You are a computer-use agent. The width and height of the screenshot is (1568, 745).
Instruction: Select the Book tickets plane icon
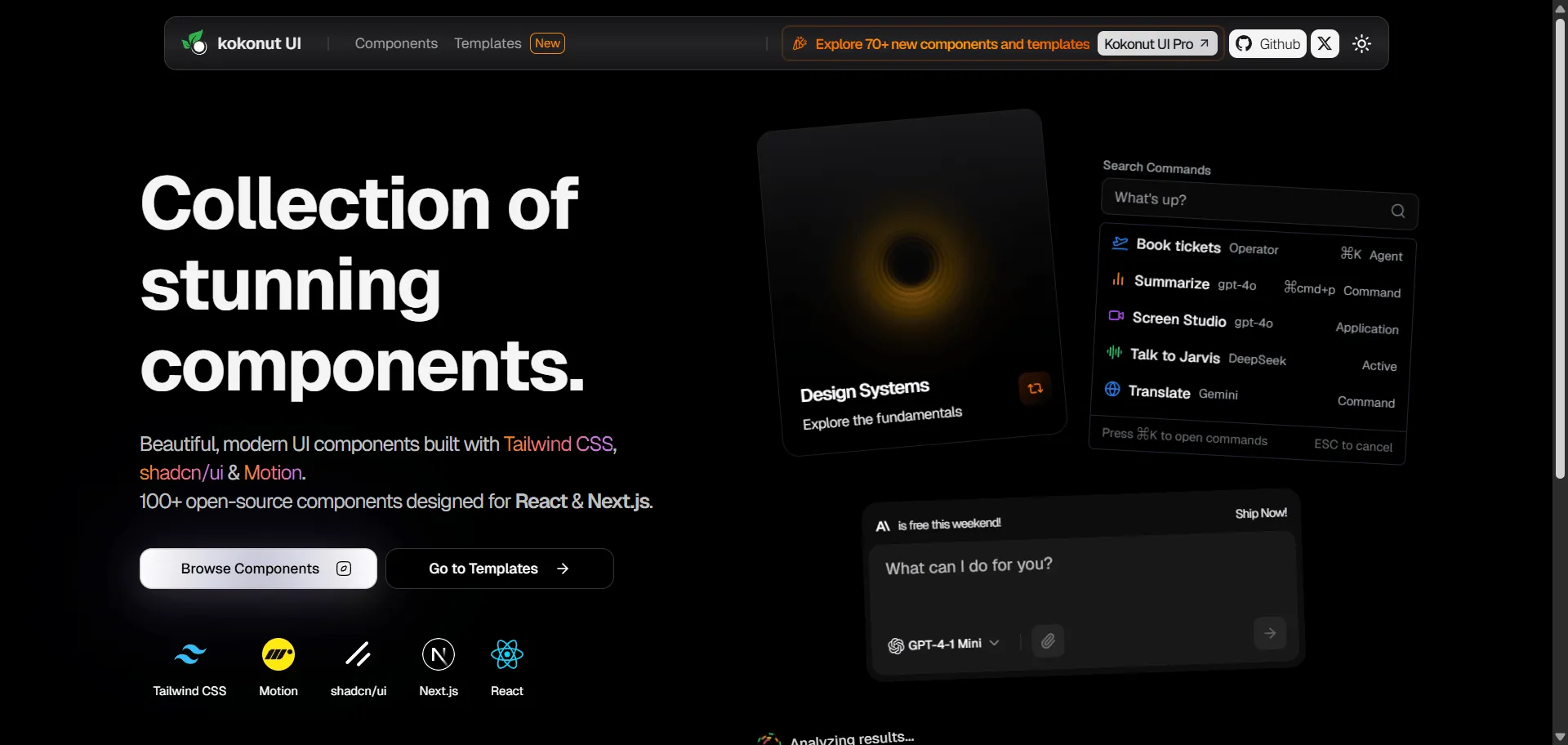point(1118,243)
